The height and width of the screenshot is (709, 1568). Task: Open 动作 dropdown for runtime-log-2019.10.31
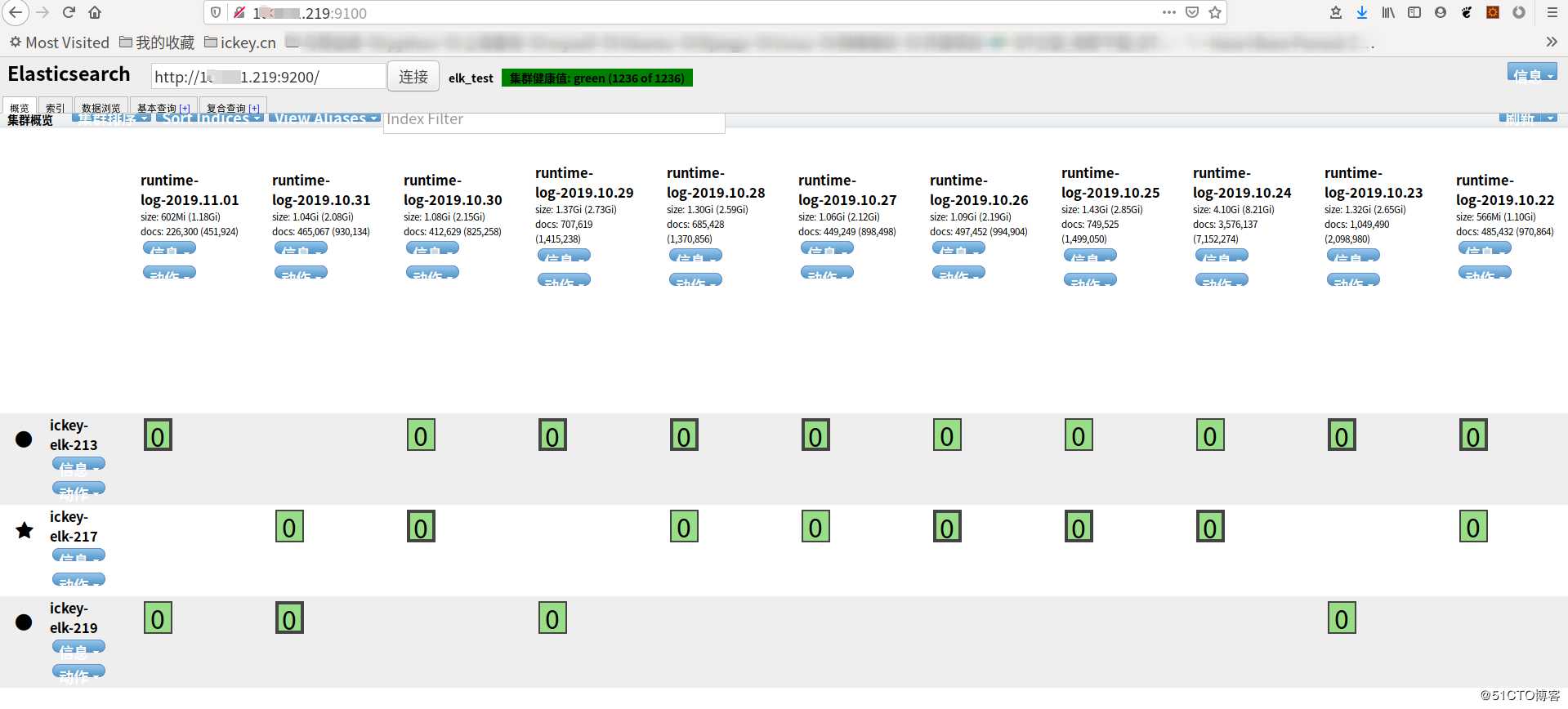pyautogui.click(x=301, y=273)
